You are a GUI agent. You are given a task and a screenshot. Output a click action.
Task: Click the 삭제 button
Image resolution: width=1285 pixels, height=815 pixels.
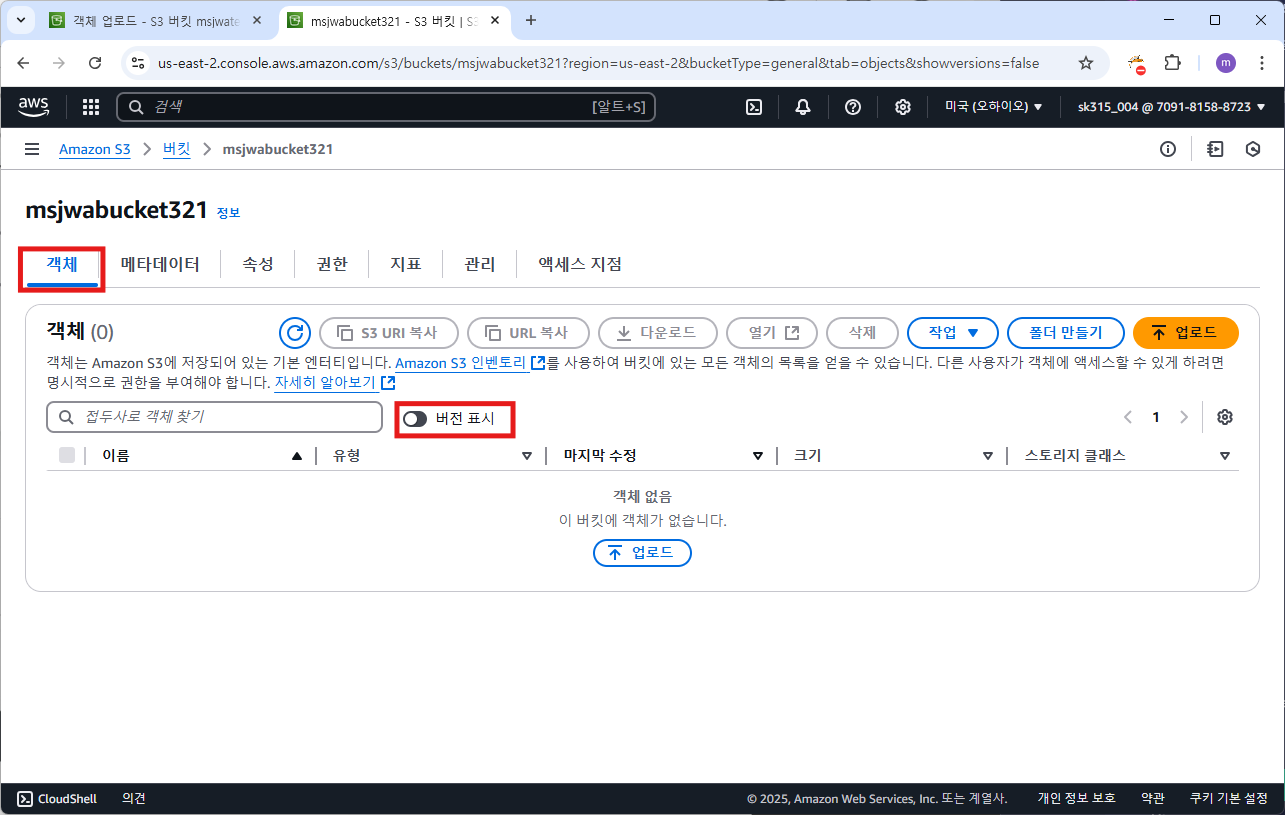coord(862,333)
